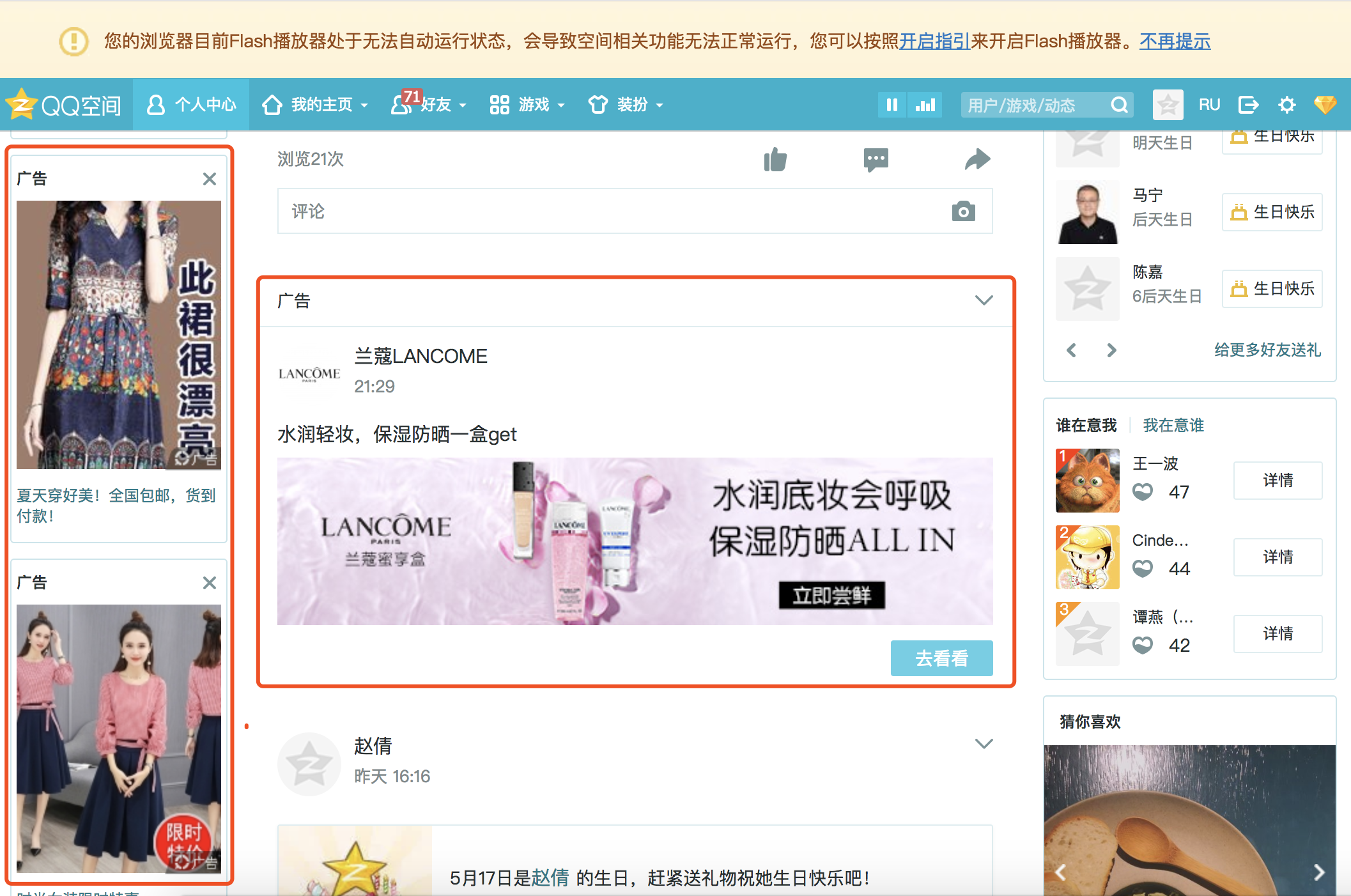This screenshot has height=896, width=1351.
Task: Open Cinde... cartoon avatar
Action: tap(1088, 557)
